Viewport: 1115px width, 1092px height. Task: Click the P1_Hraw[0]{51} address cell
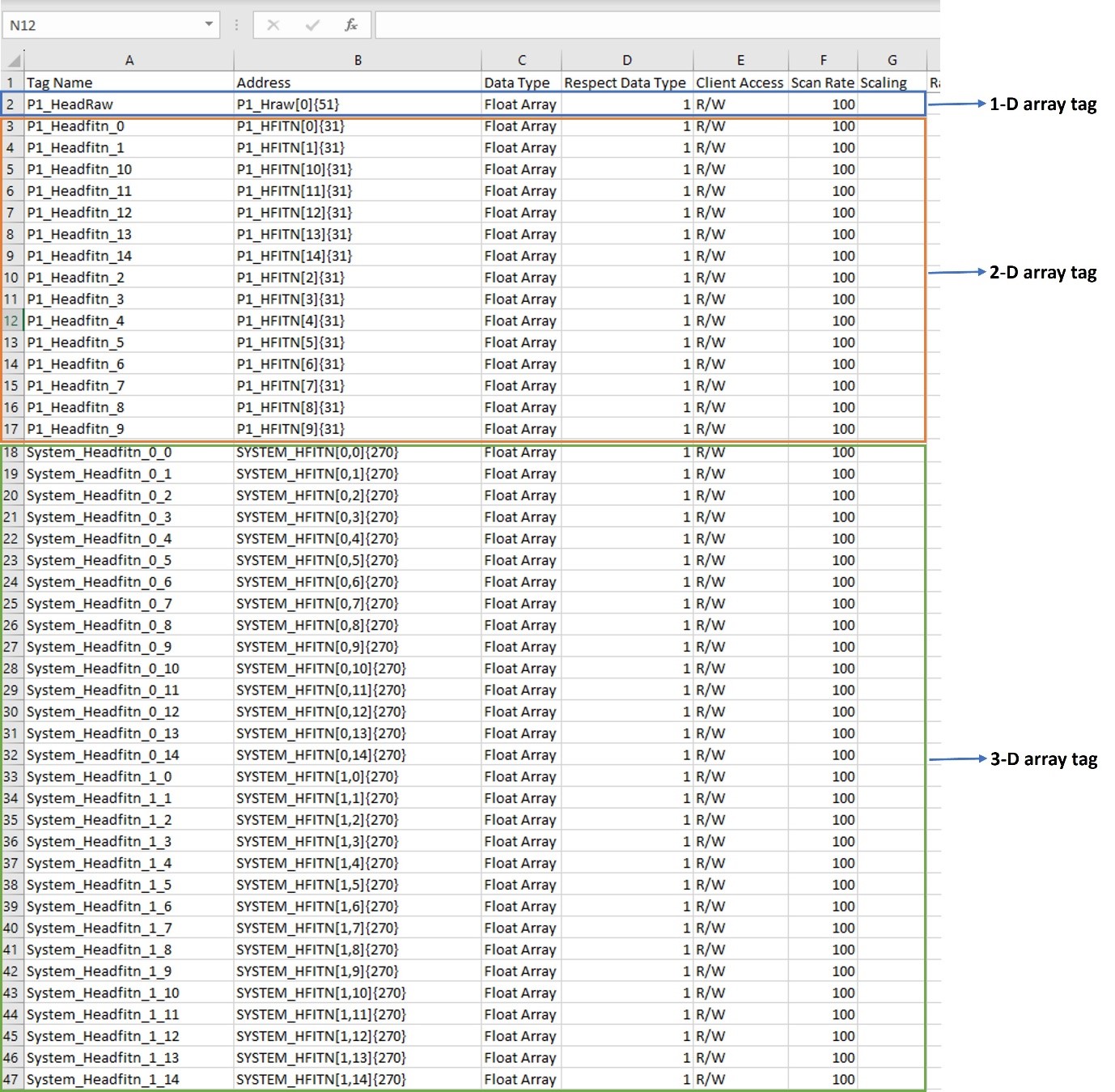pyautogui.click(x=358, y=104)
